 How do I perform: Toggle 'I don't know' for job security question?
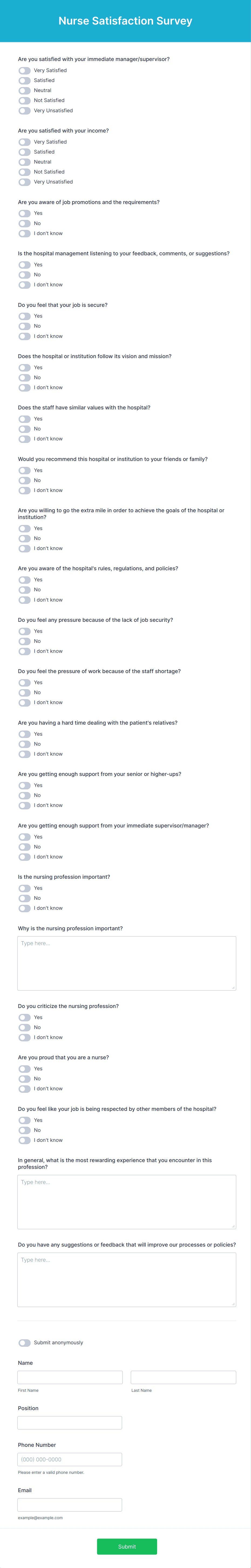24,335
